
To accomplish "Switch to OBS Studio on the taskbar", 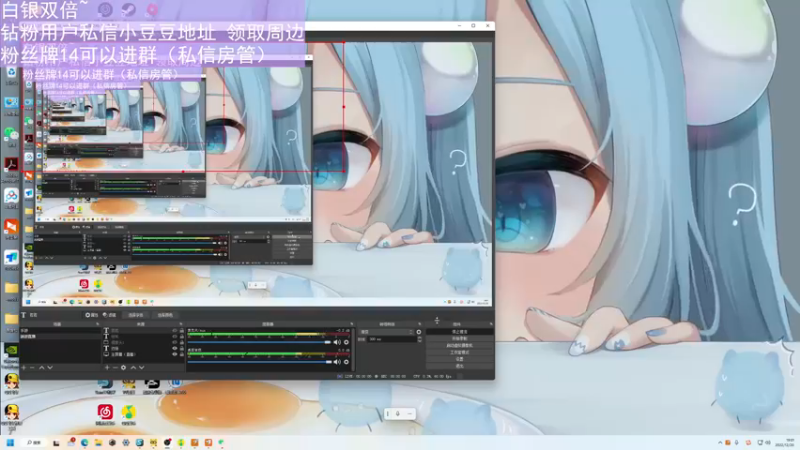I will point(167,443).
